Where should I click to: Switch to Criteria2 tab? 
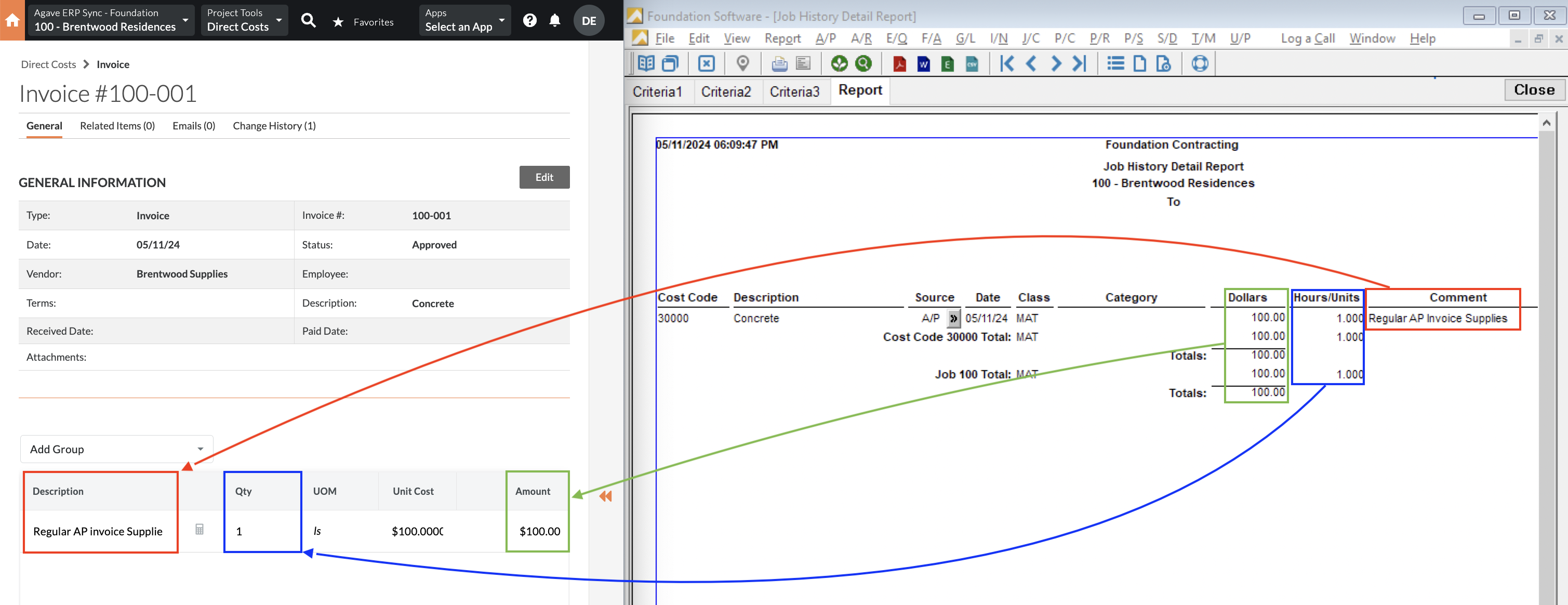(726, 92)
